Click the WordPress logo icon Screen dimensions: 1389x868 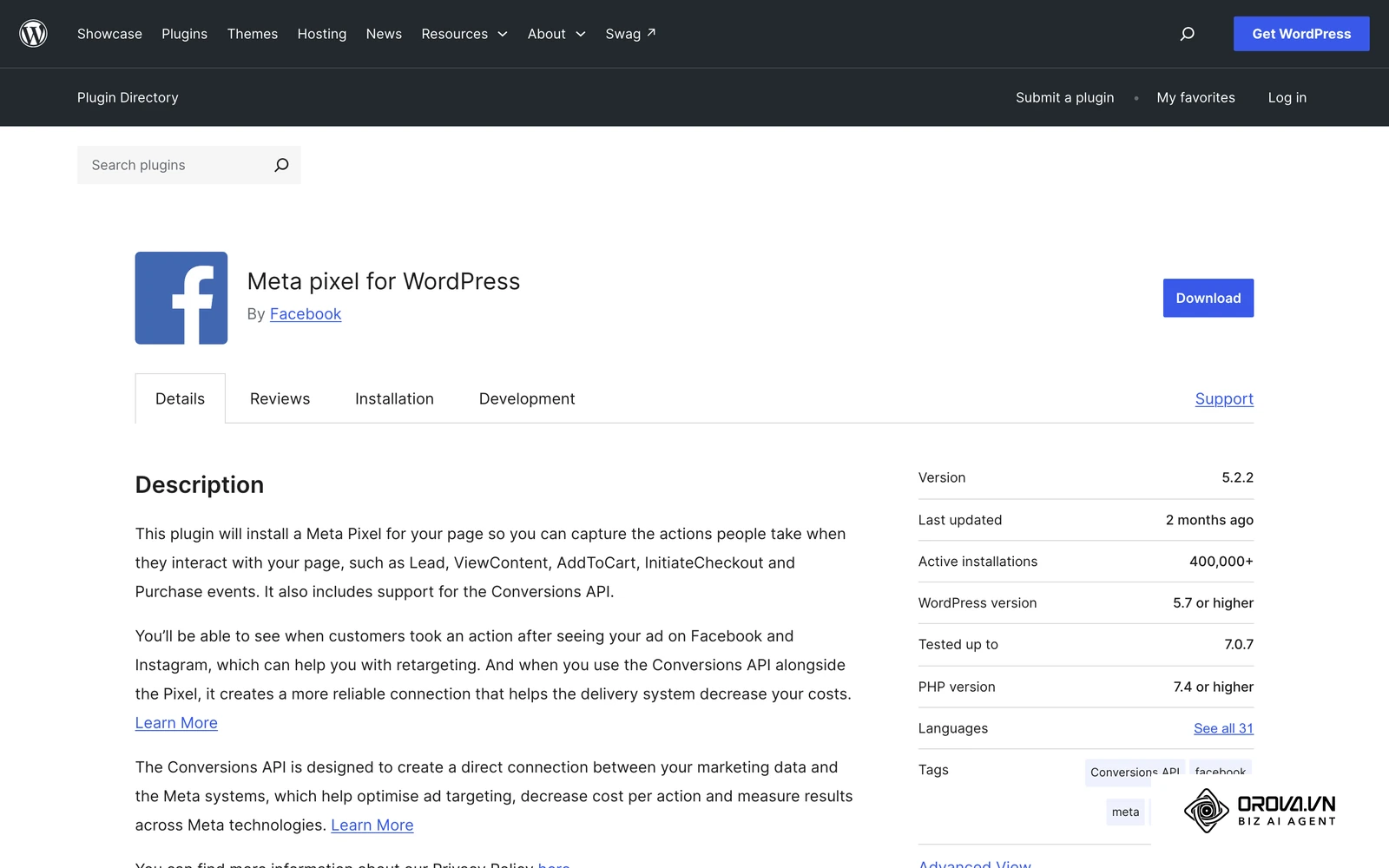[33, 34]
